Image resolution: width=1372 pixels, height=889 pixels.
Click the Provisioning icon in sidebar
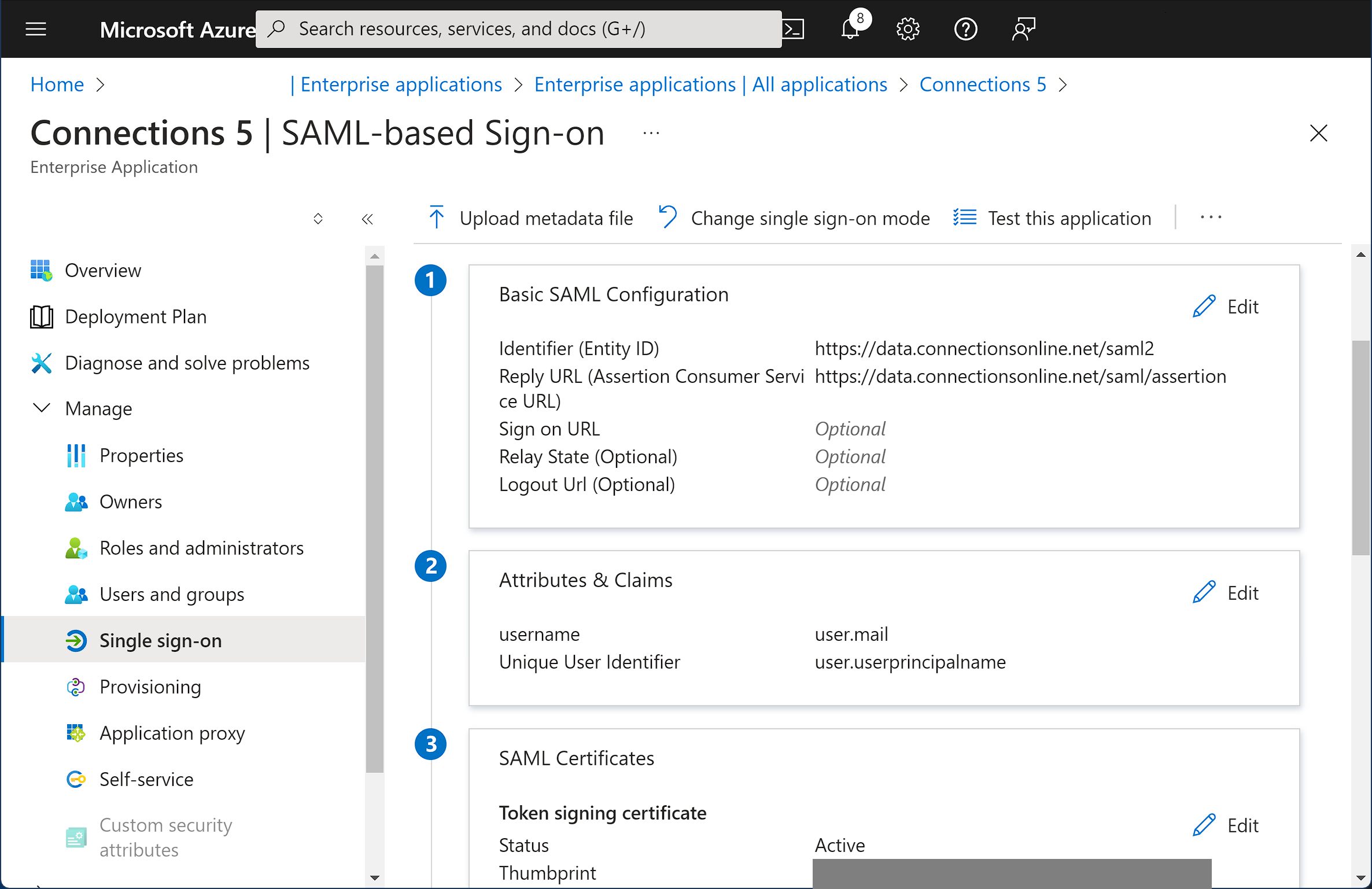[x=76, y=687]
